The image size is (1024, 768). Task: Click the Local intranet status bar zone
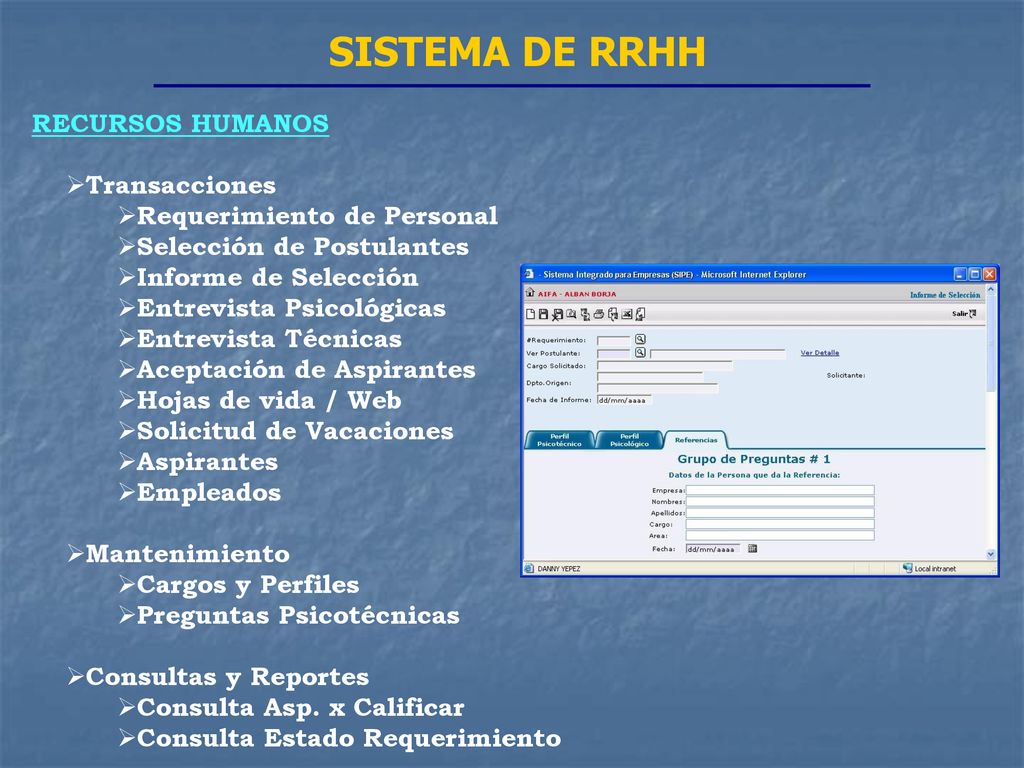coord(929,568)
